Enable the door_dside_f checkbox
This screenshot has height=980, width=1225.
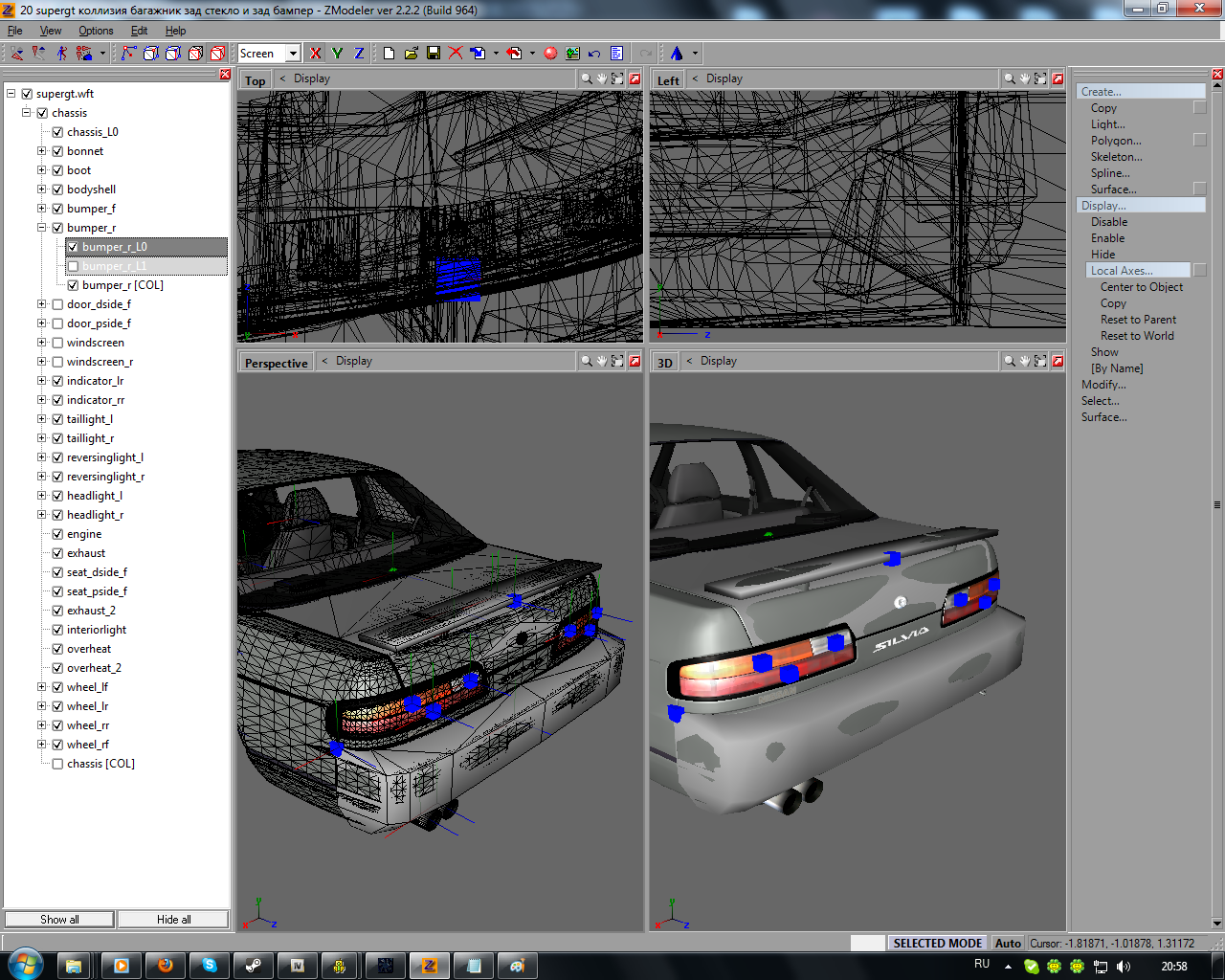click(57, 304)
